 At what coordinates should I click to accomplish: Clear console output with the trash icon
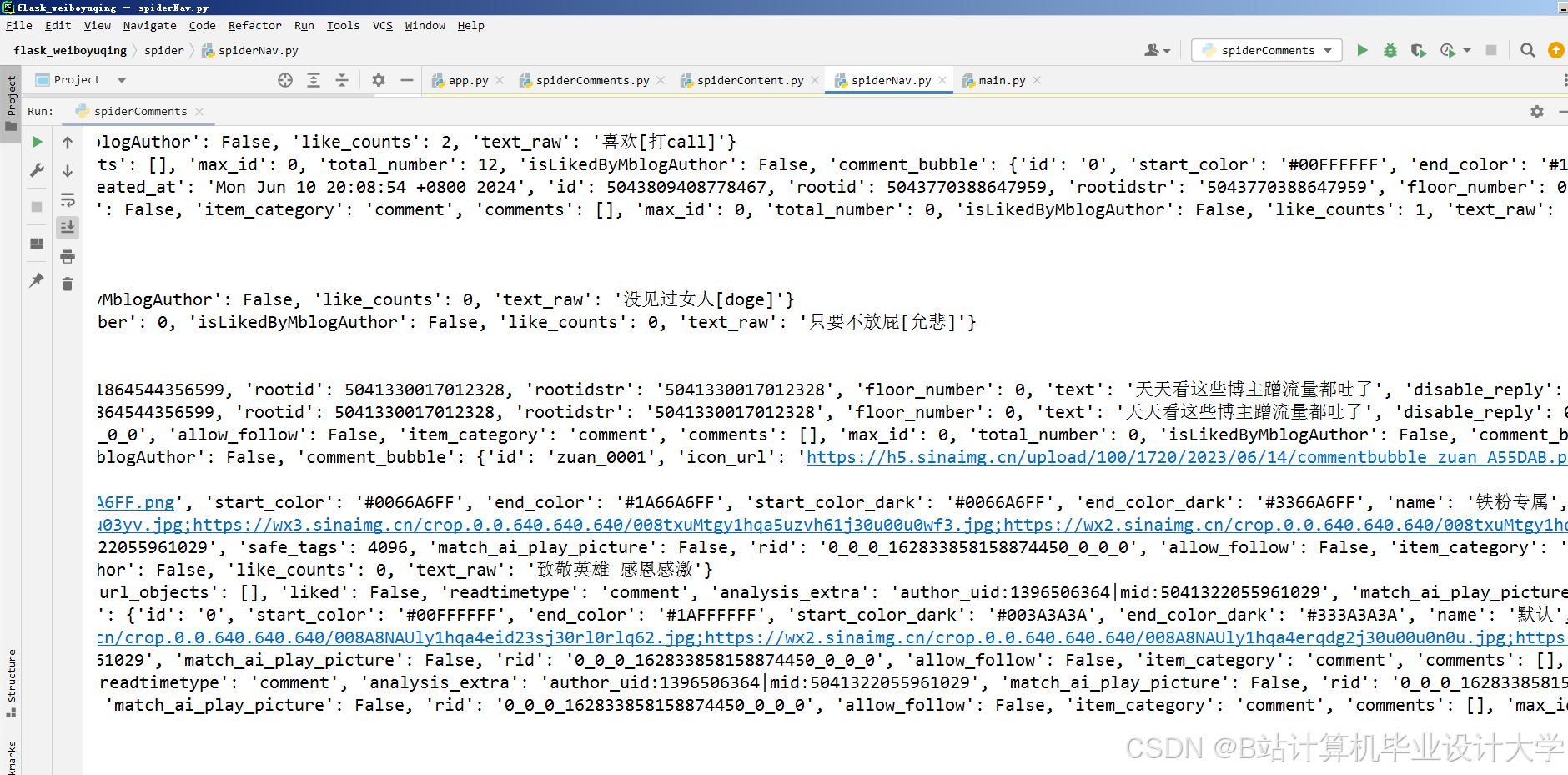click(68, 284)
